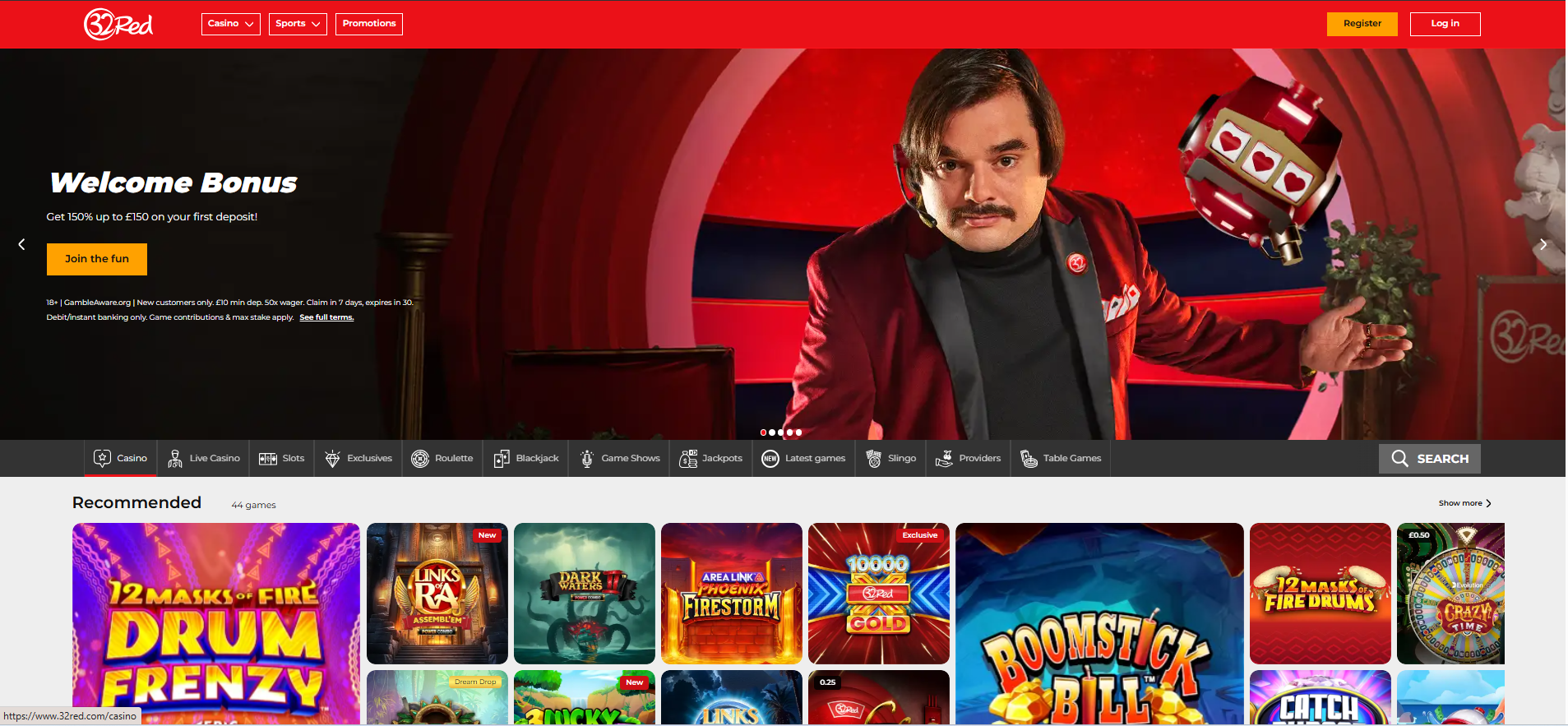The image size is (1568, 726).
Task: Open Boomstick Bill game thumbnail
Action: click(1099, 624)
